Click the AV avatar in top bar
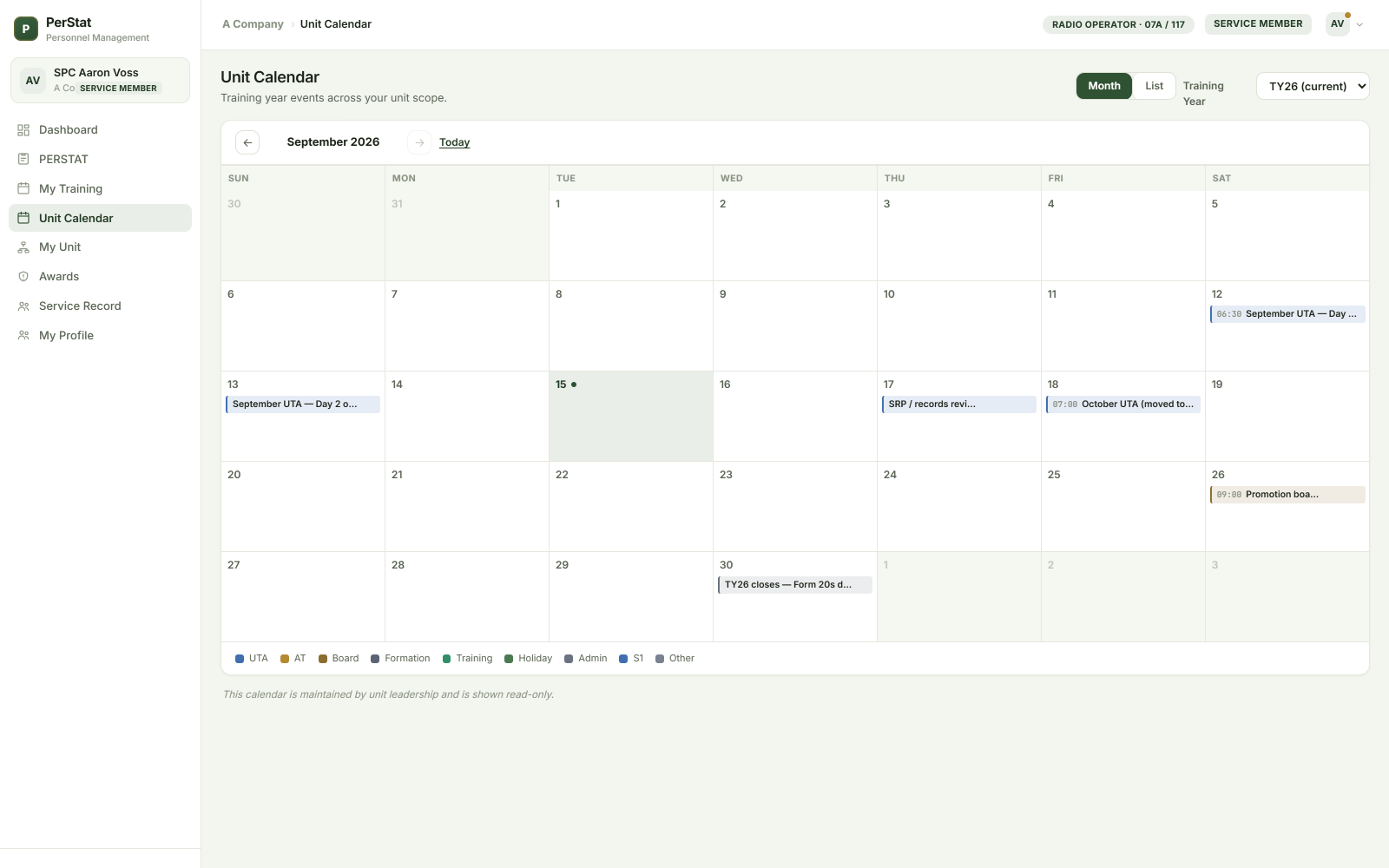Screen dimensions: 1389x868 [x=1338, y=24]
